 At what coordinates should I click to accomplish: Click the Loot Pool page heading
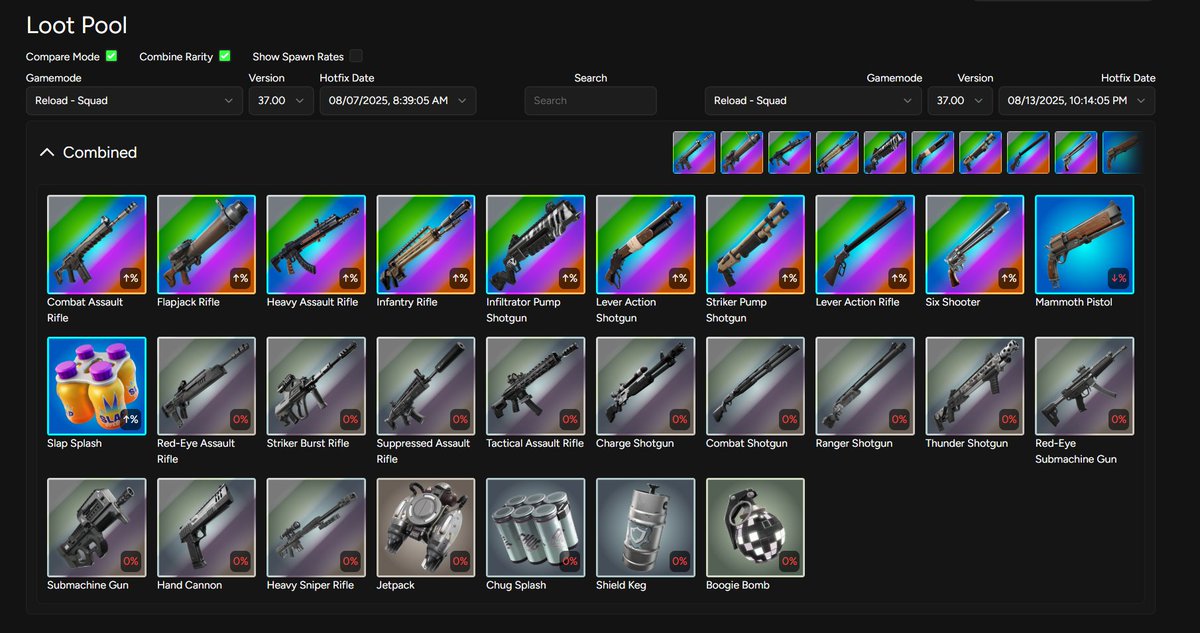coord(77,25)
